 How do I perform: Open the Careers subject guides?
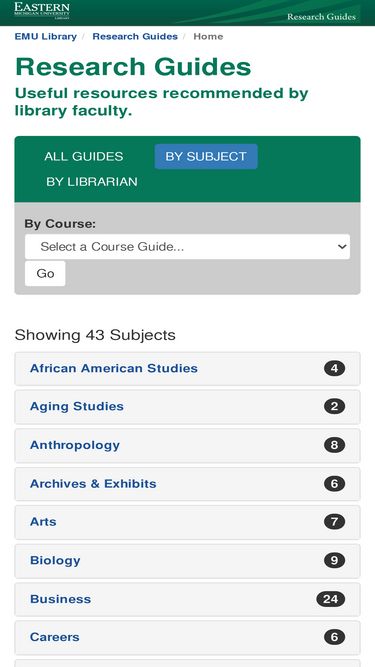point(188,638)
